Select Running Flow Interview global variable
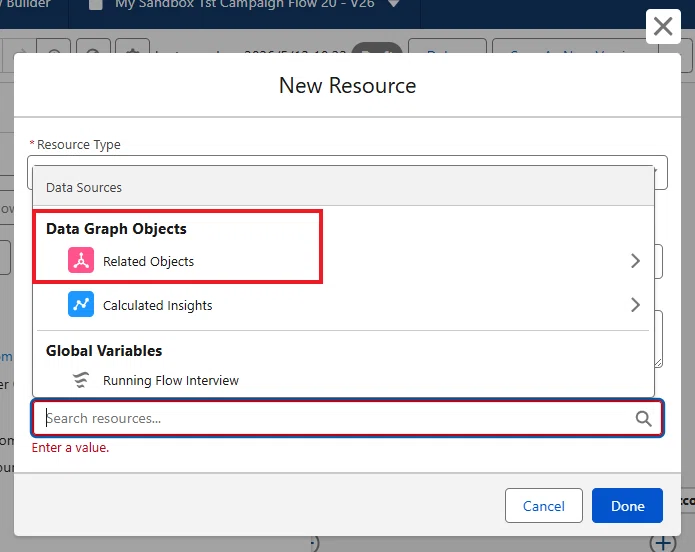Viewport: 695px width, 552px height. [x=344, y=380]
